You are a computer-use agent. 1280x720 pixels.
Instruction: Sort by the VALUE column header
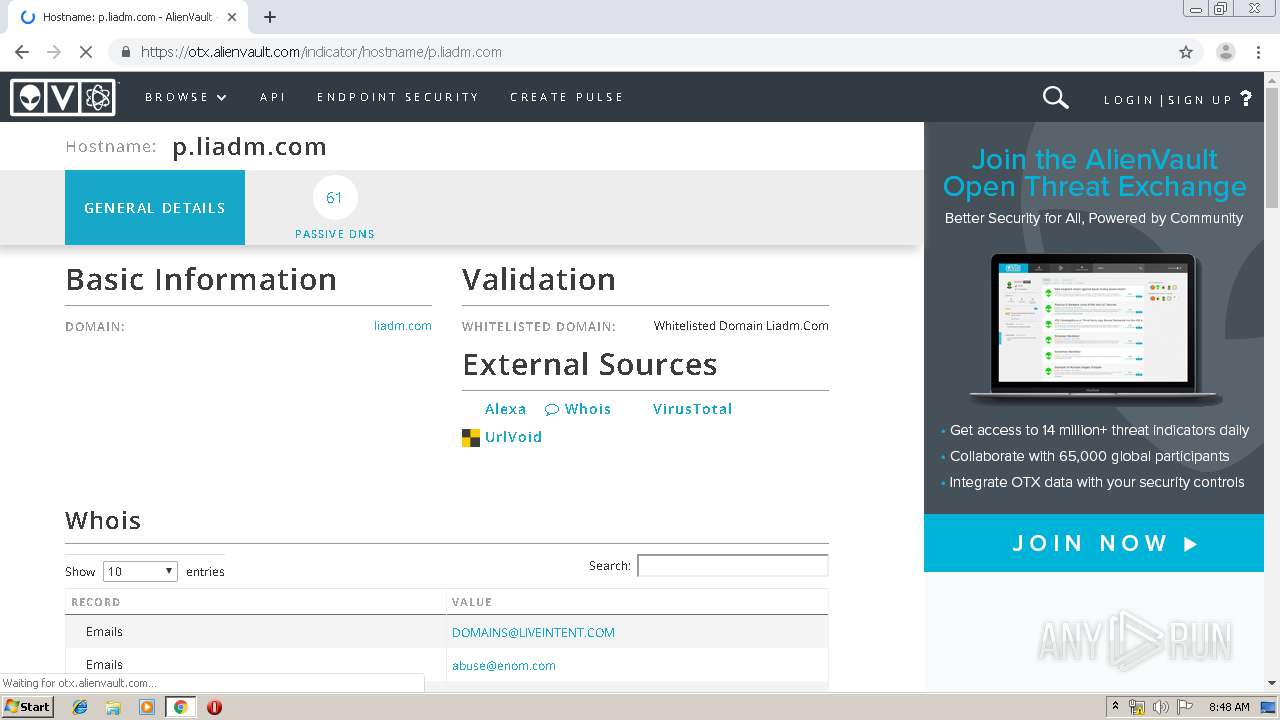pos(637,602)
